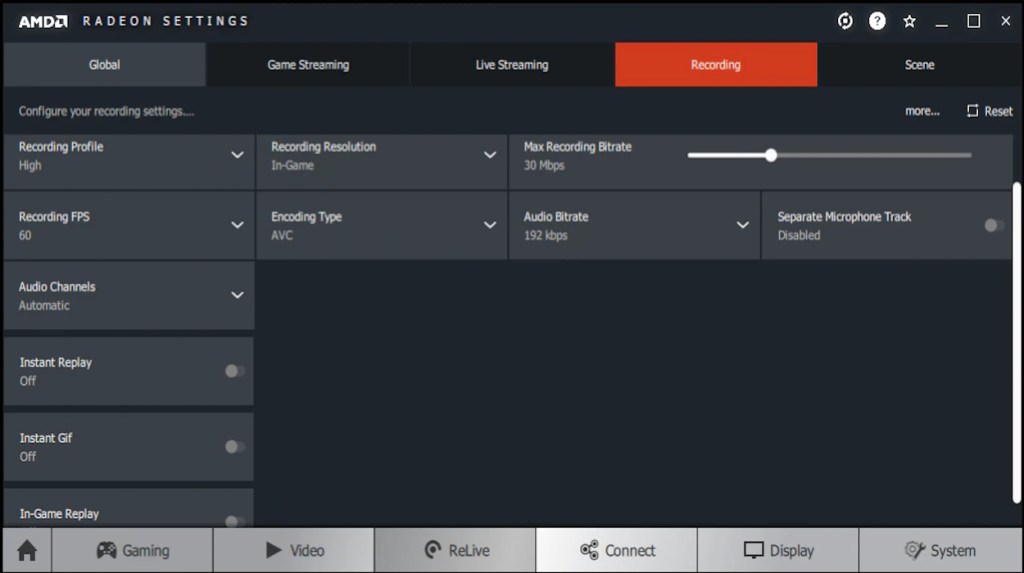Image resolution: width=1024 pixels, height=573 pixels.
Task: Open the Display section label
Action: [x=792, y=551]
